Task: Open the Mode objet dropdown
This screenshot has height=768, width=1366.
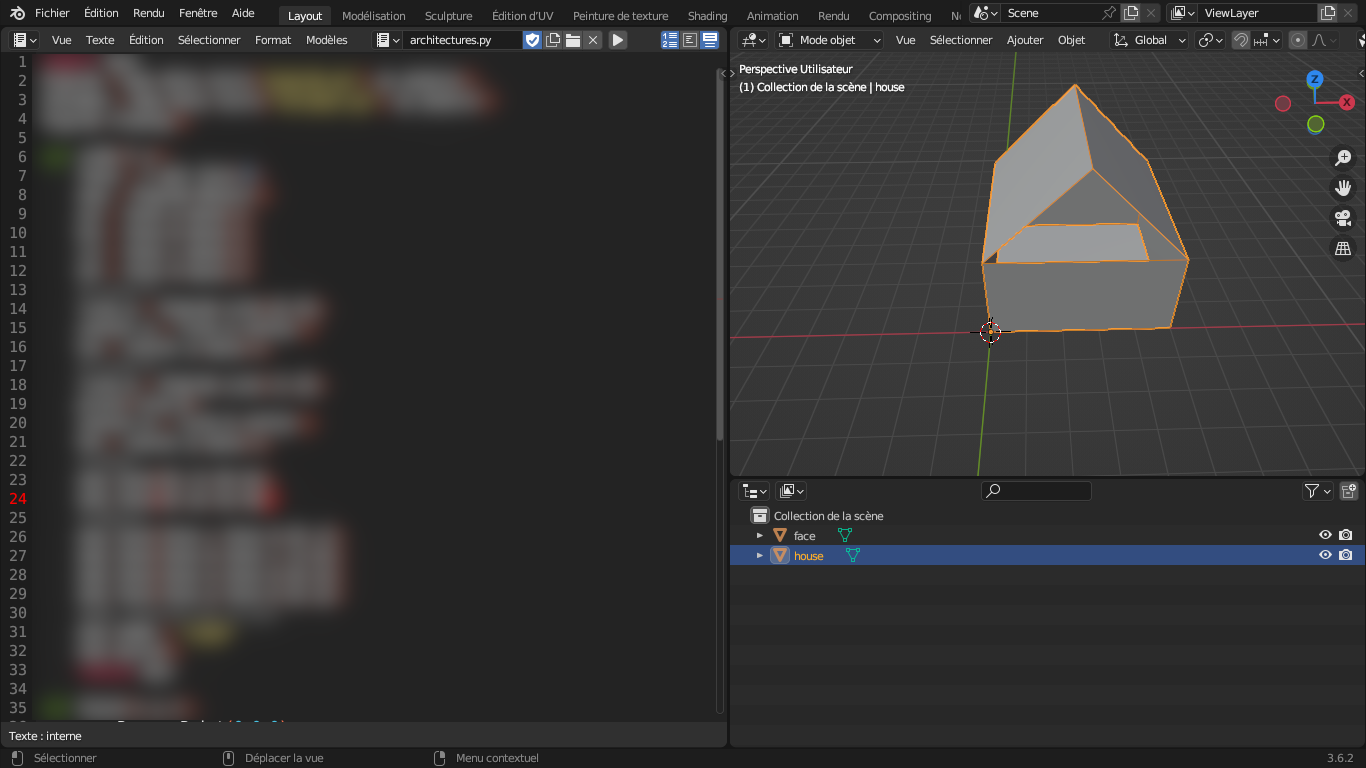Action: tap(830, 40)
